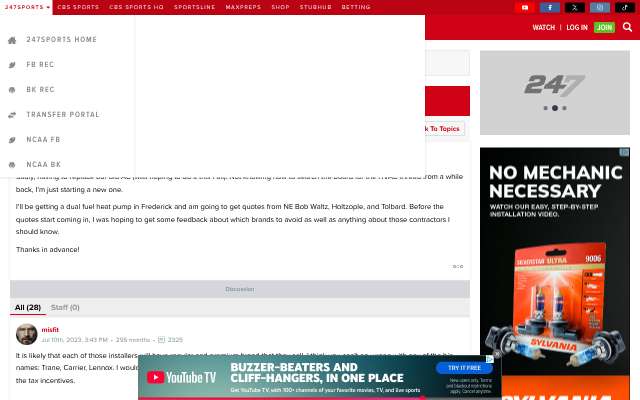640x400 pixels.
Task: Click the green Join button
Action: [x=604, y=27]
